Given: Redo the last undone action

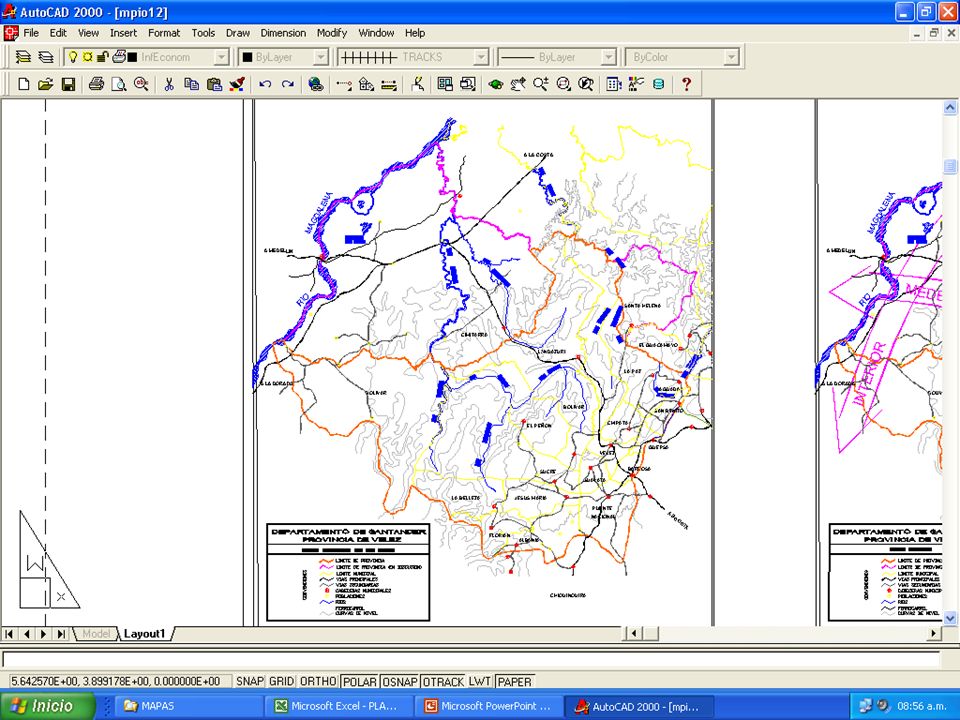Looking at the screenshot, I should coord(288,84).
